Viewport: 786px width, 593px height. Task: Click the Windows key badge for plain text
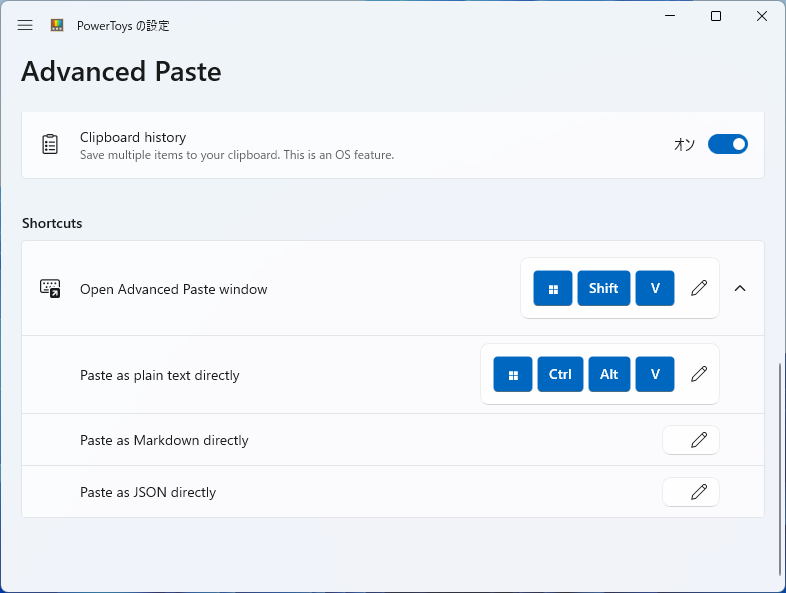pyautogui.click(x=513, y=374)
